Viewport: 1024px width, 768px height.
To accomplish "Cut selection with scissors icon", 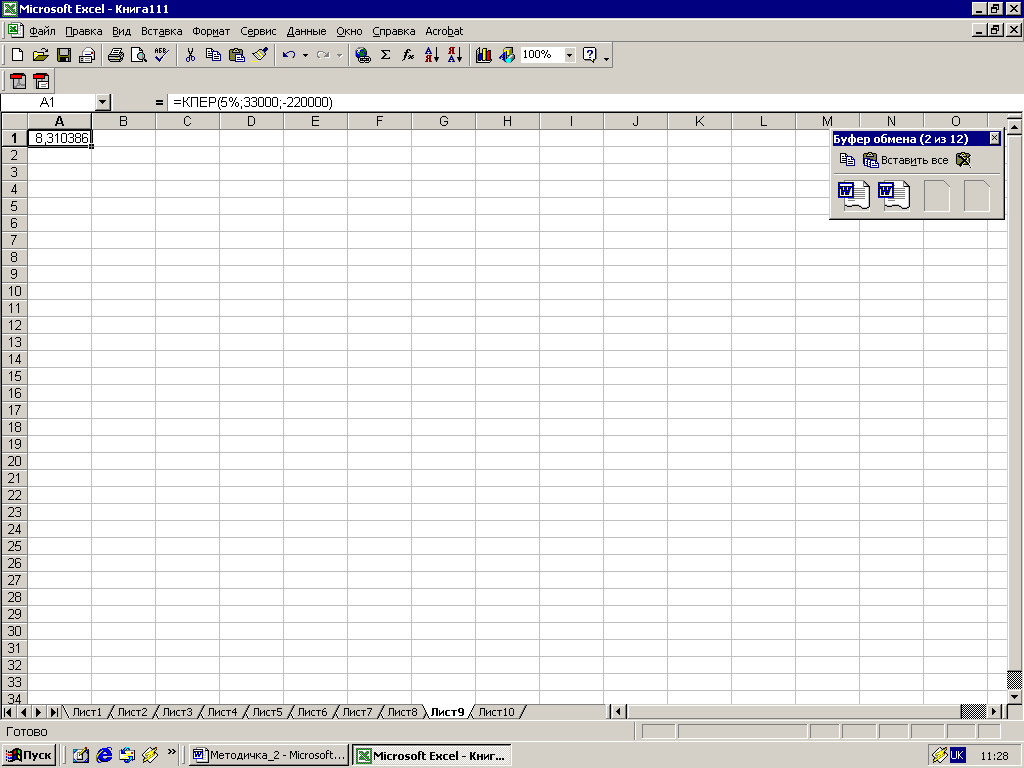I will pyautogui.click(x=190, y=56).
